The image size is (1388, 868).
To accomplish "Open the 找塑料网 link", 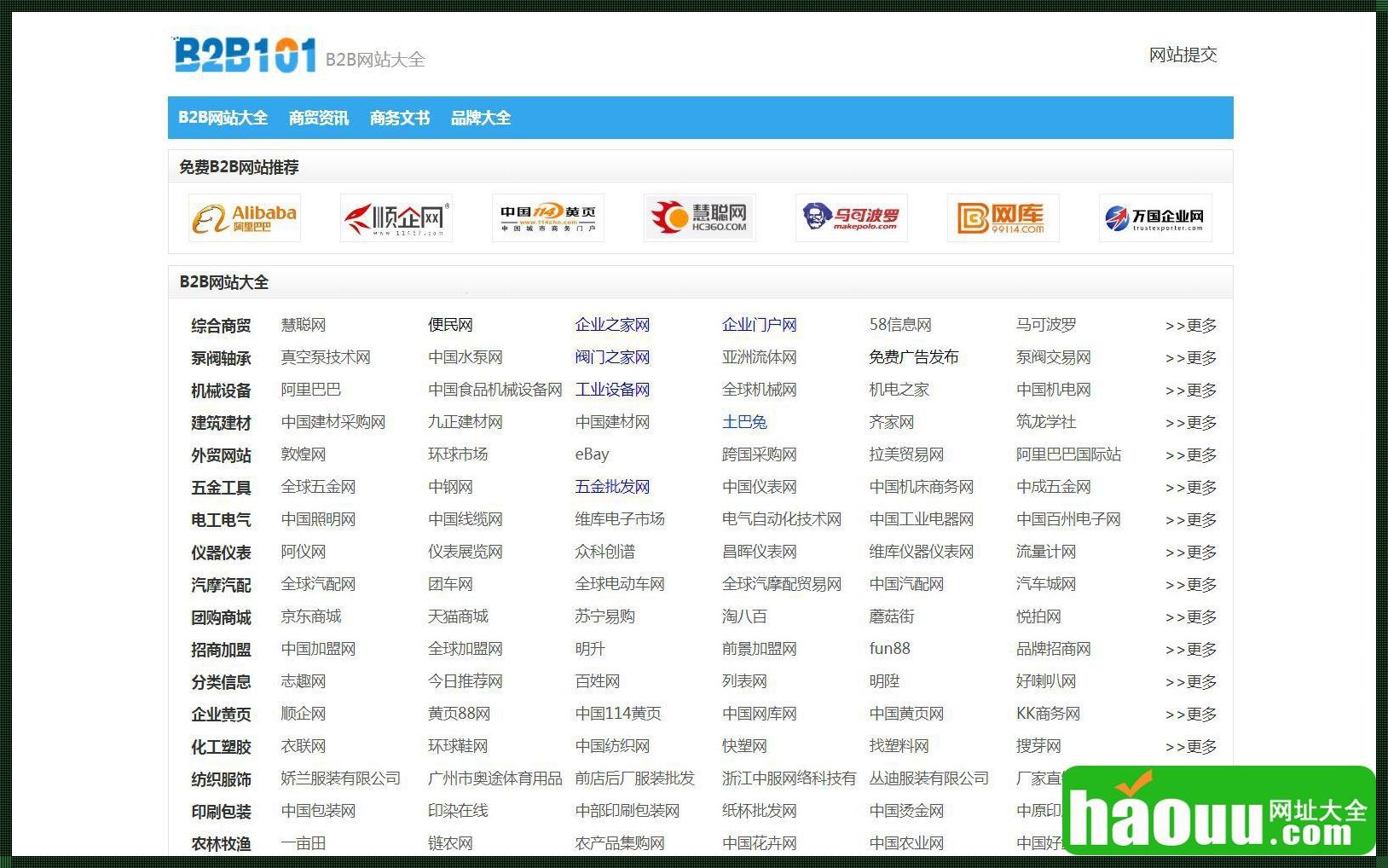I will 899,746.
